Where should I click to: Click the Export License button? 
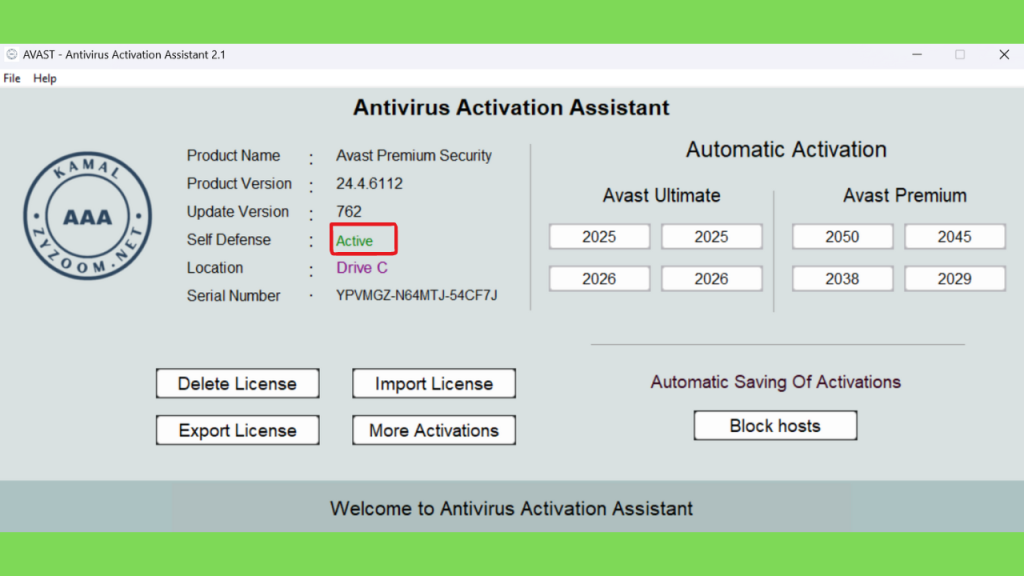coord(238,430)
